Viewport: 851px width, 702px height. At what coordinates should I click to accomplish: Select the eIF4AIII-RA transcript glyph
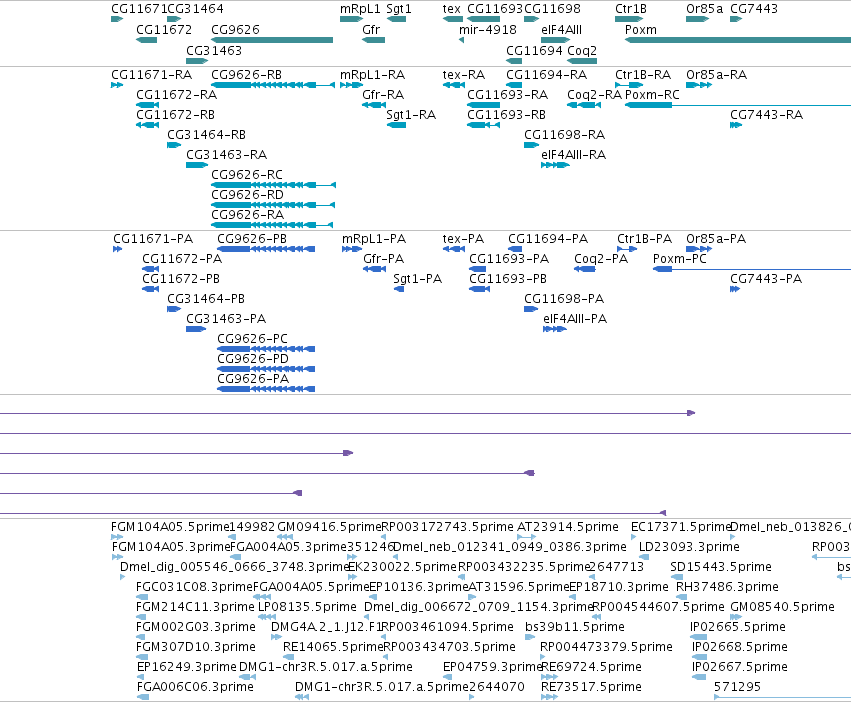coord(555,165)
